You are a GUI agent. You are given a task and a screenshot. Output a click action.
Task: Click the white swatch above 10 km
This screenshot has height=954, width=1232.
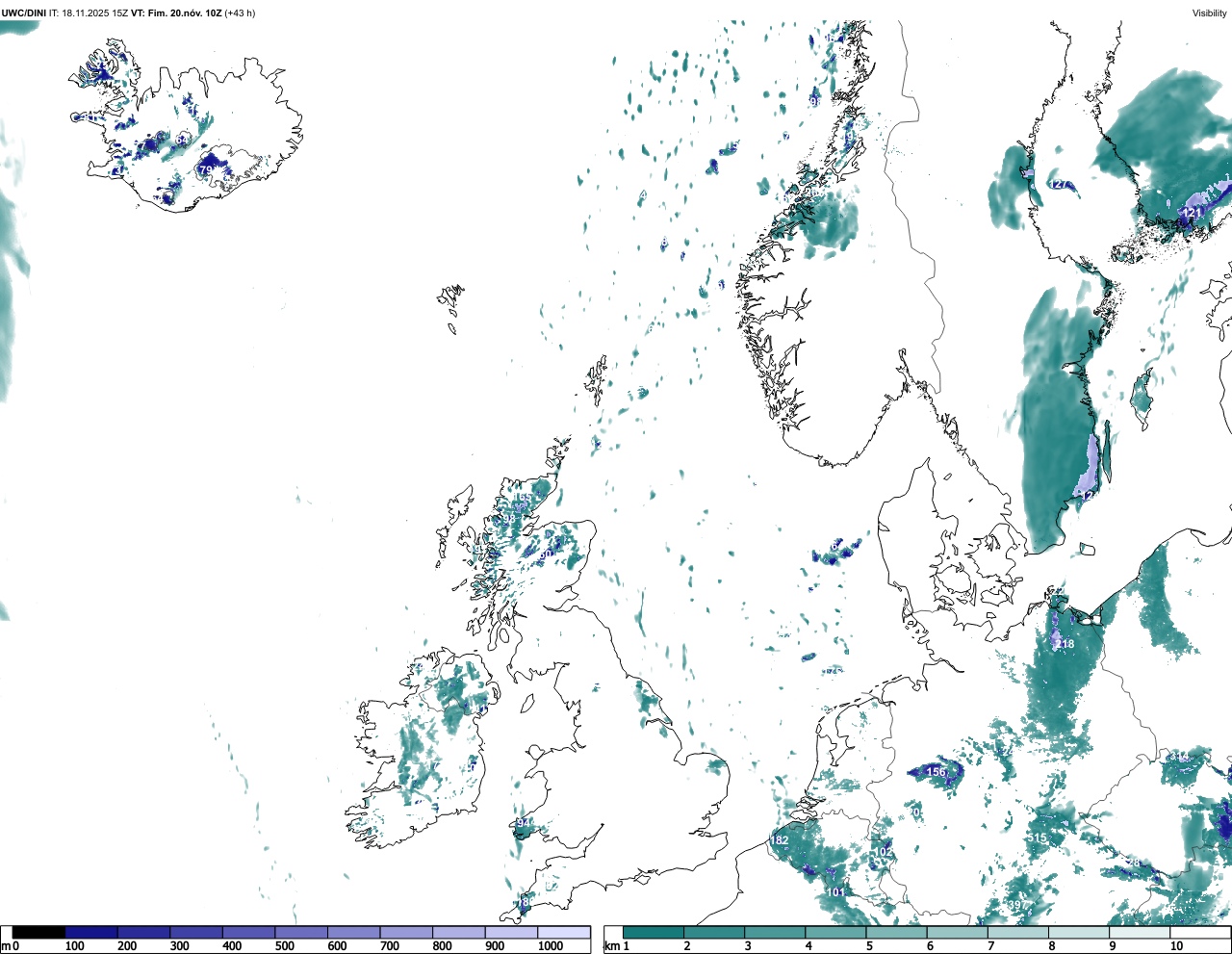click(1200, 933)
